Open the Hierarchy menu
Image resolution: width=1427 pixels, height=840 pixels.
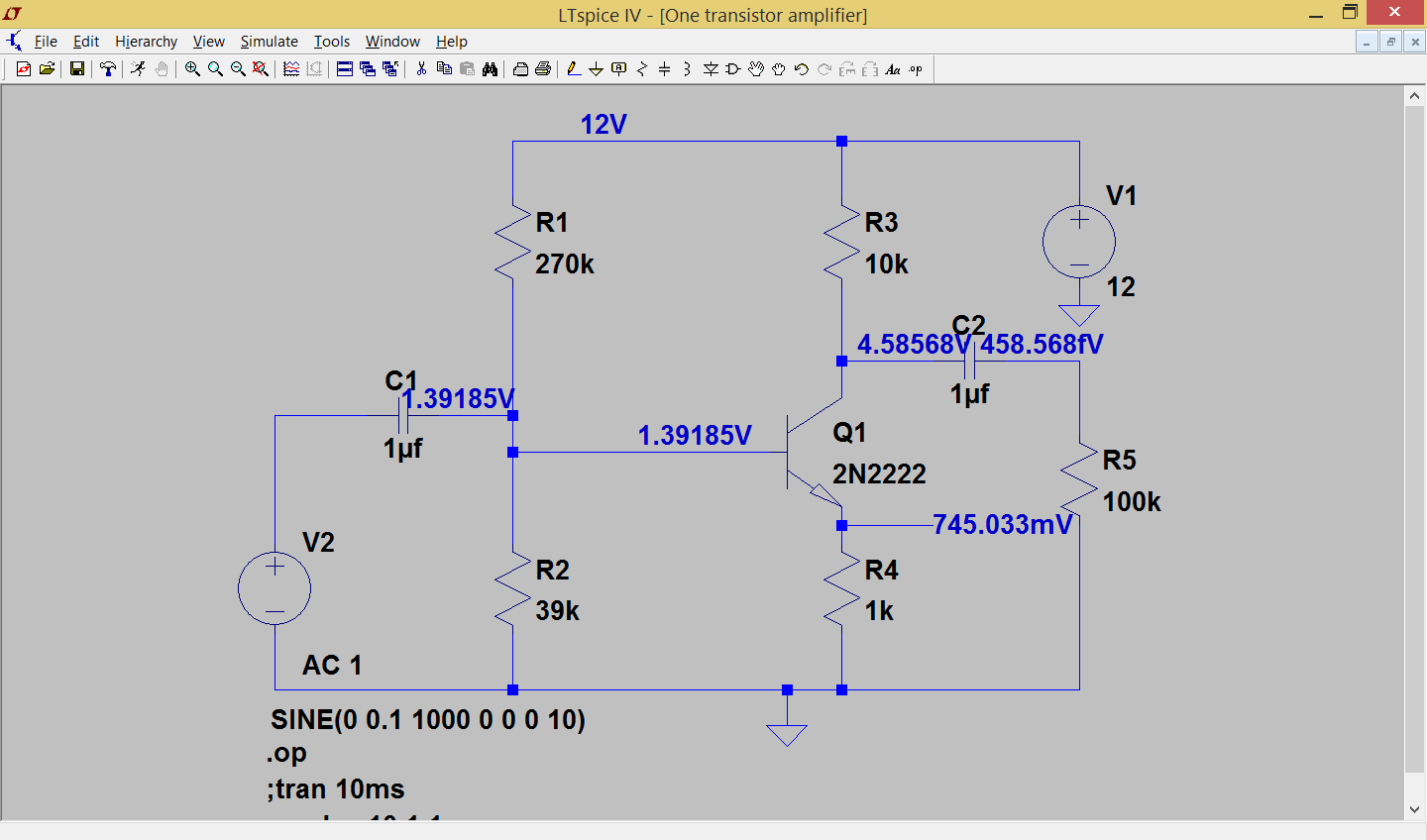click(146, 42)
